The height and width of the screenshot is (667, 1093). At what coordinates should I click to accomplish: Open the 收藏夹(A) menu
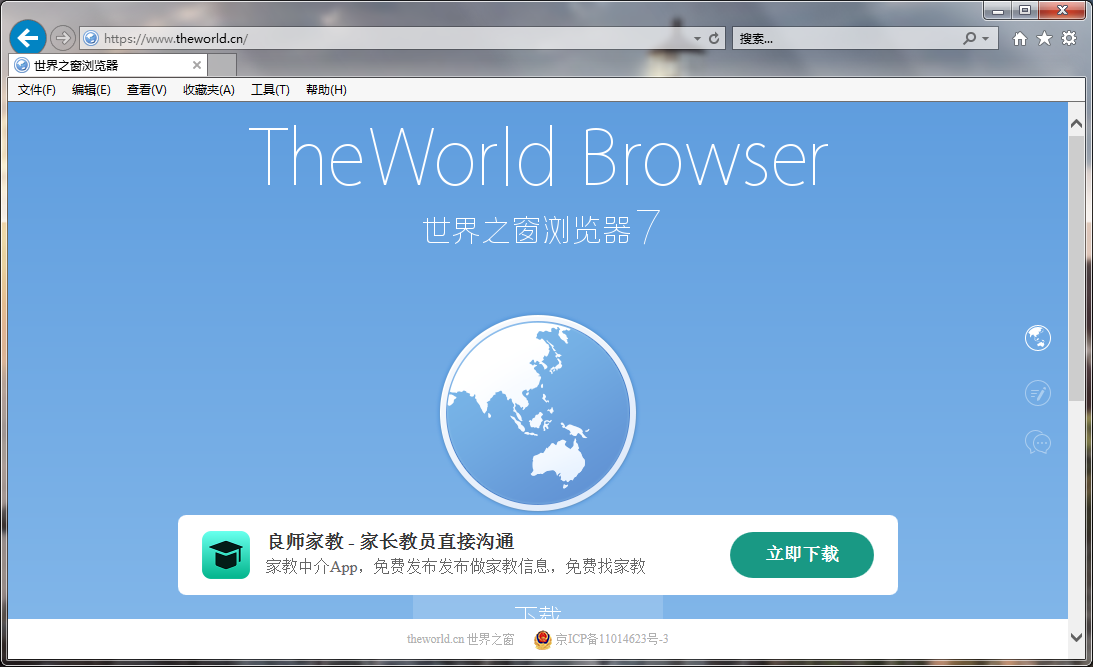pos(208,90)
